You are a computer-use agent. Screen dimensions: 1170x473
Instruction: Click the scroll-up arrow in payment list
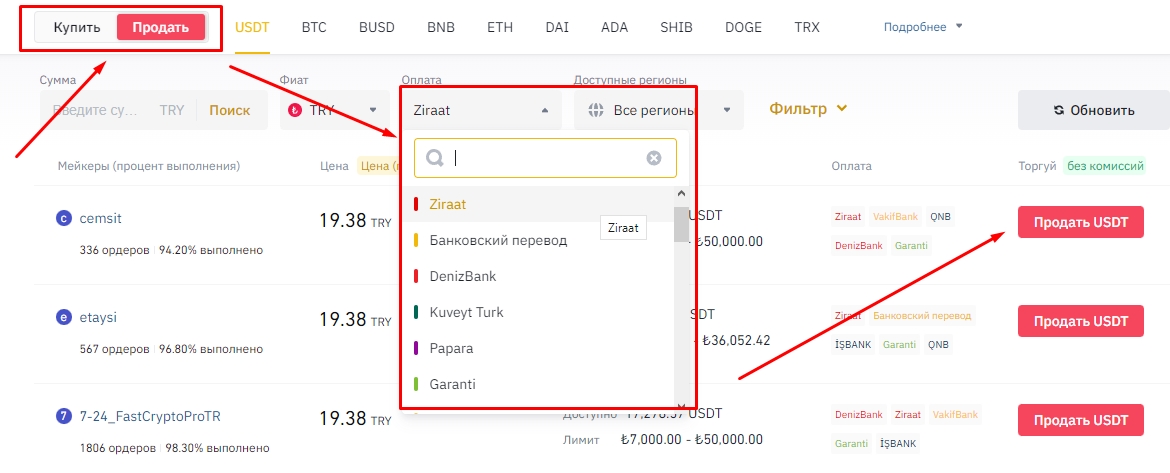click(682, 194)
